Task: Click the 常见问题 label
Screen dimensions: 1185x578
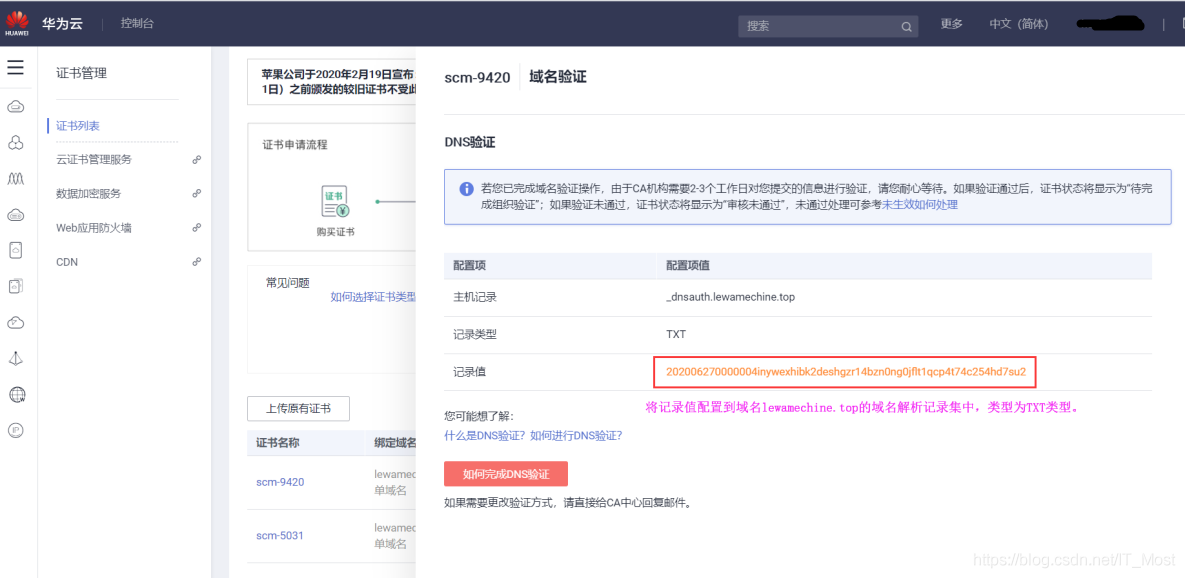Action: 287,283
